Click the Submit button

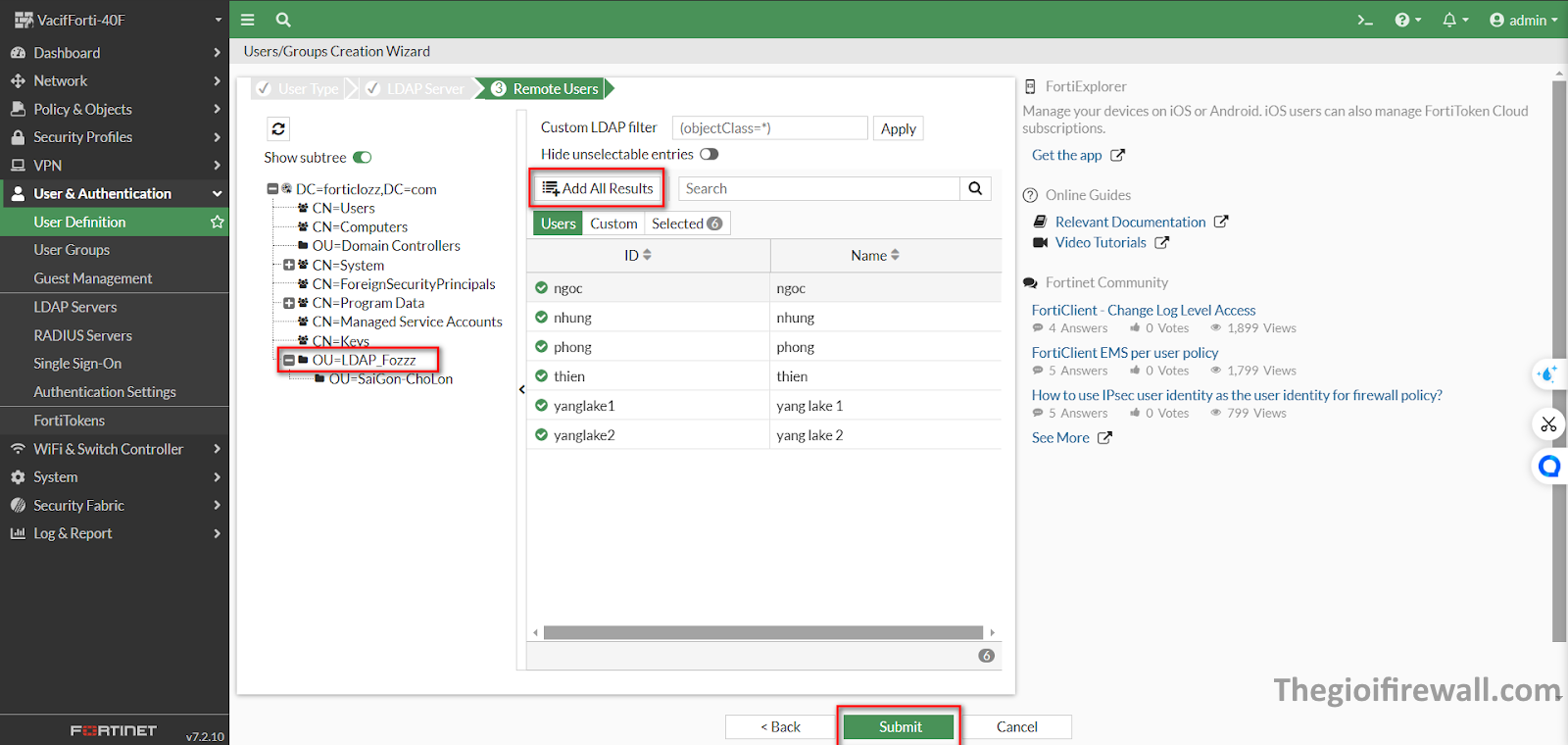899,726
